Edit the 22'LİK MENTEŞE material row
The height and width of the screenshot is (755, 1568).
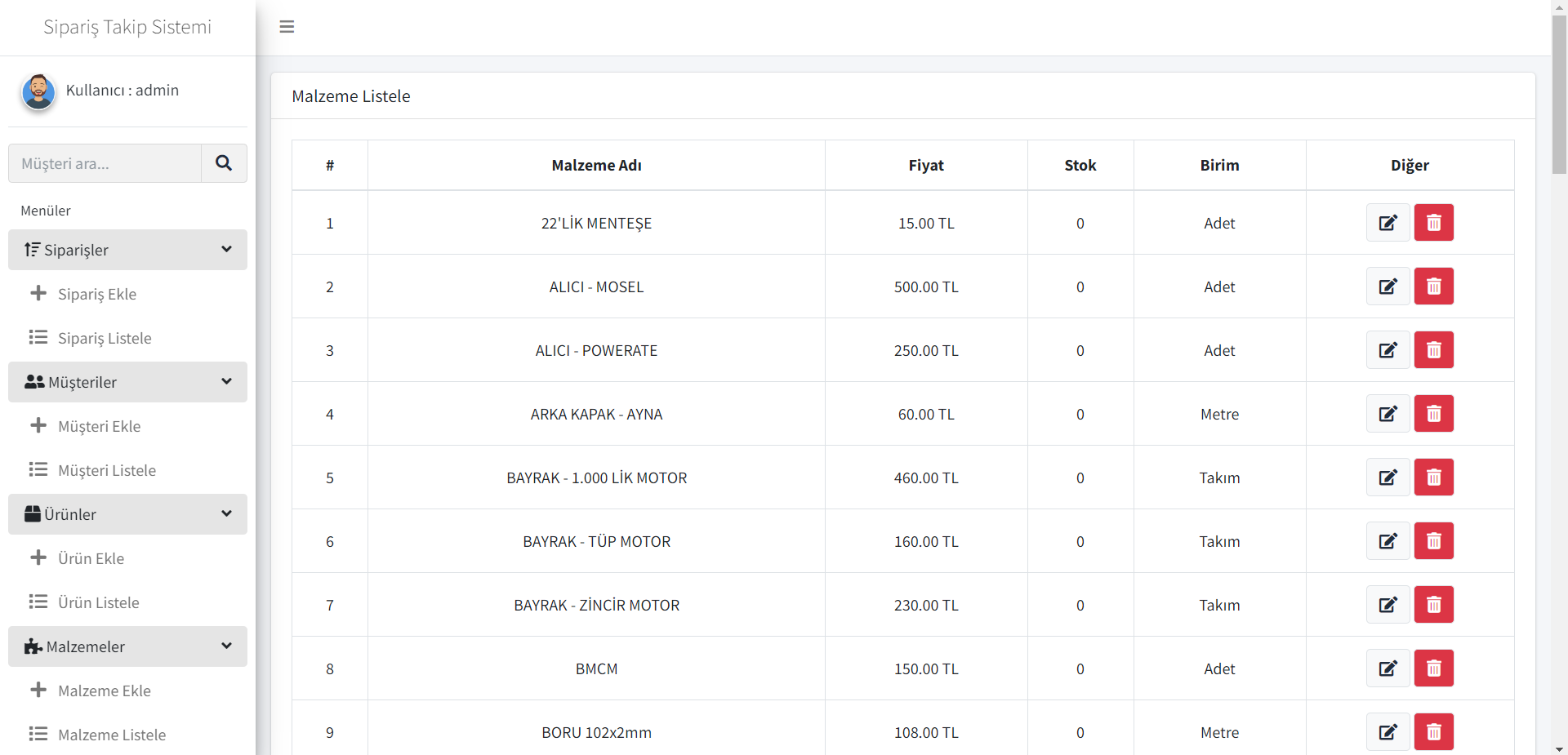(x=1388, y=223)
